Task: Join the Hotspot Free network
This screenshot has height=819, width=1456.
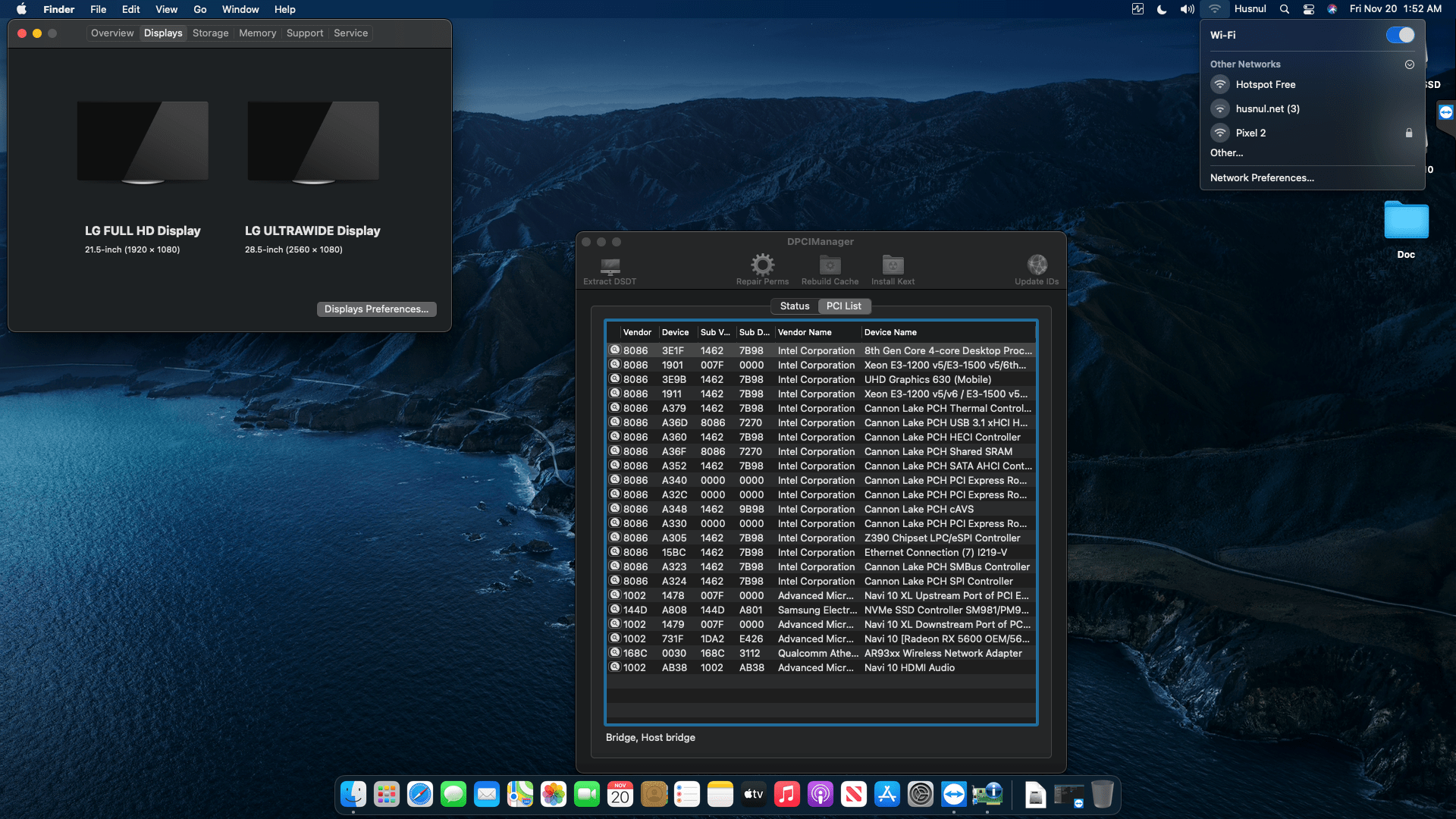Action: point(1265,84)
